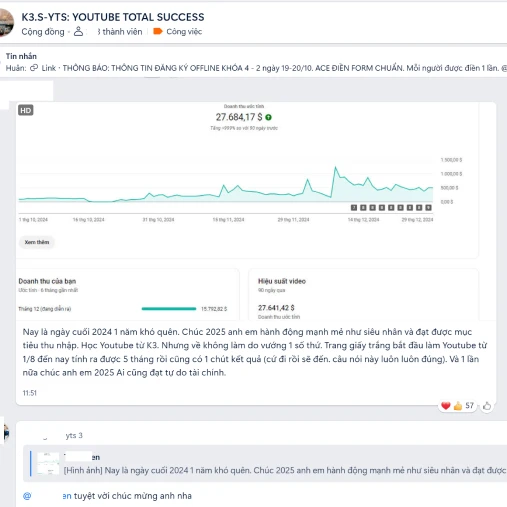Open the K3.S-YTS group avatar

(x=6, y=22)
